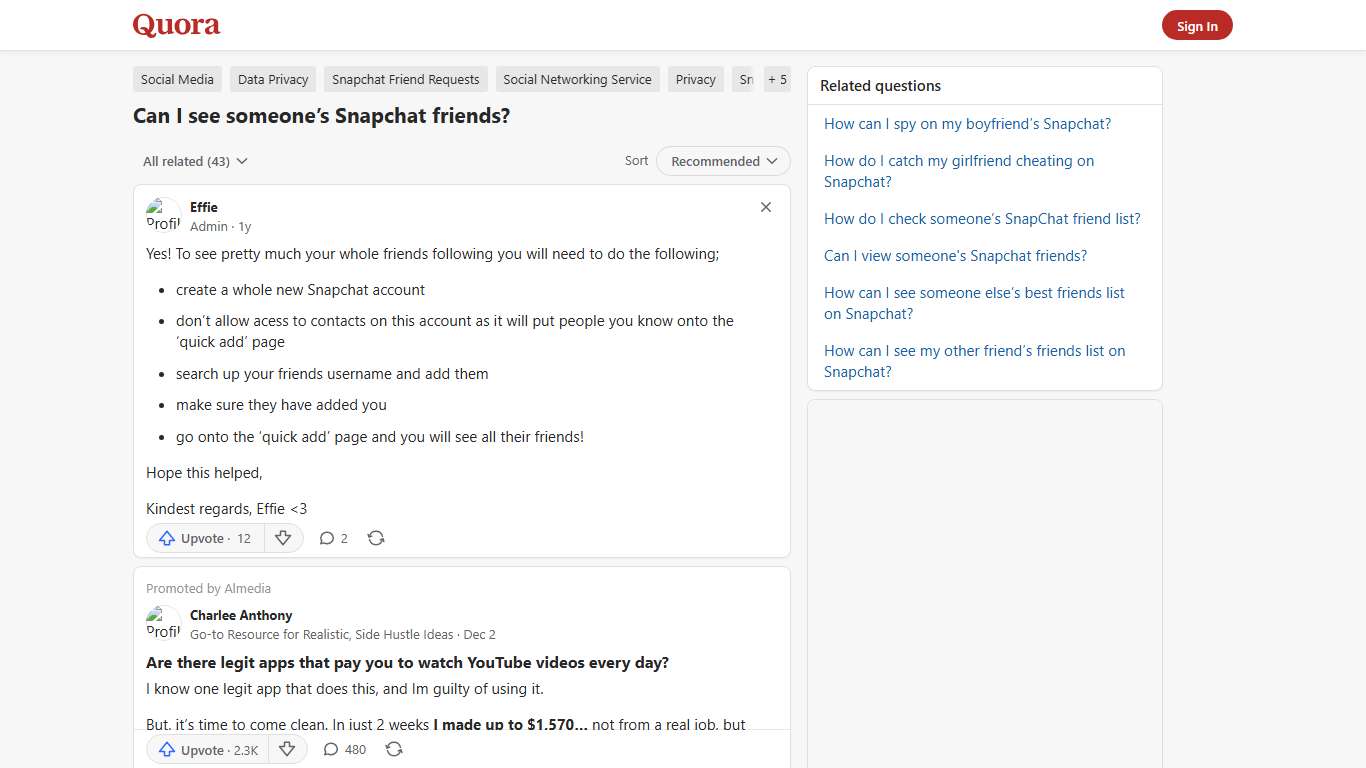
Task: Select the Social Media topic tag
Action: click(177, 79)
